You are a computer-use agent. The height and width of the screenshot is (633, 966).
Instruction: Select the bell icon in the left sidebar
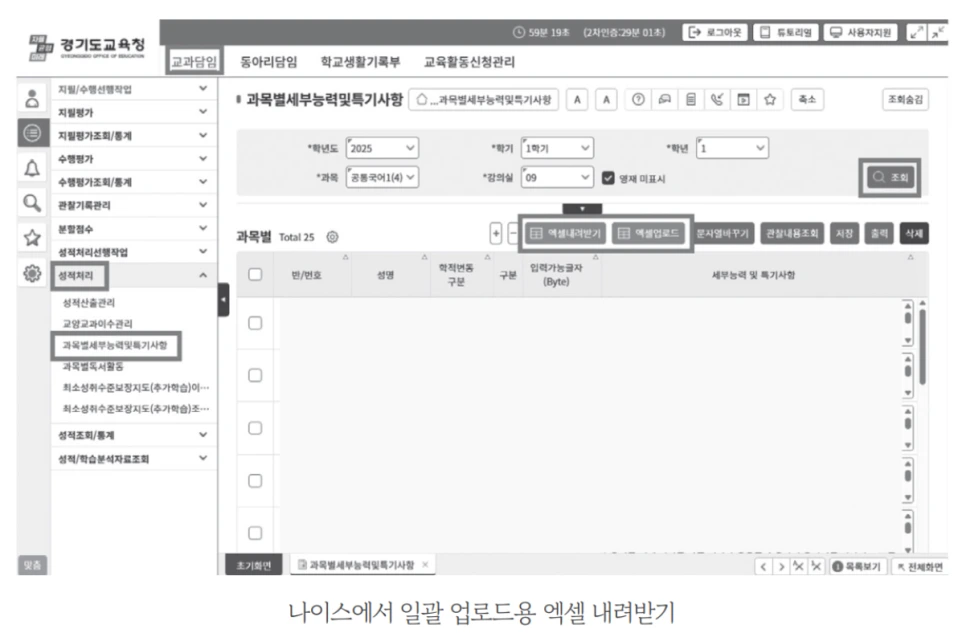point(32,166)
